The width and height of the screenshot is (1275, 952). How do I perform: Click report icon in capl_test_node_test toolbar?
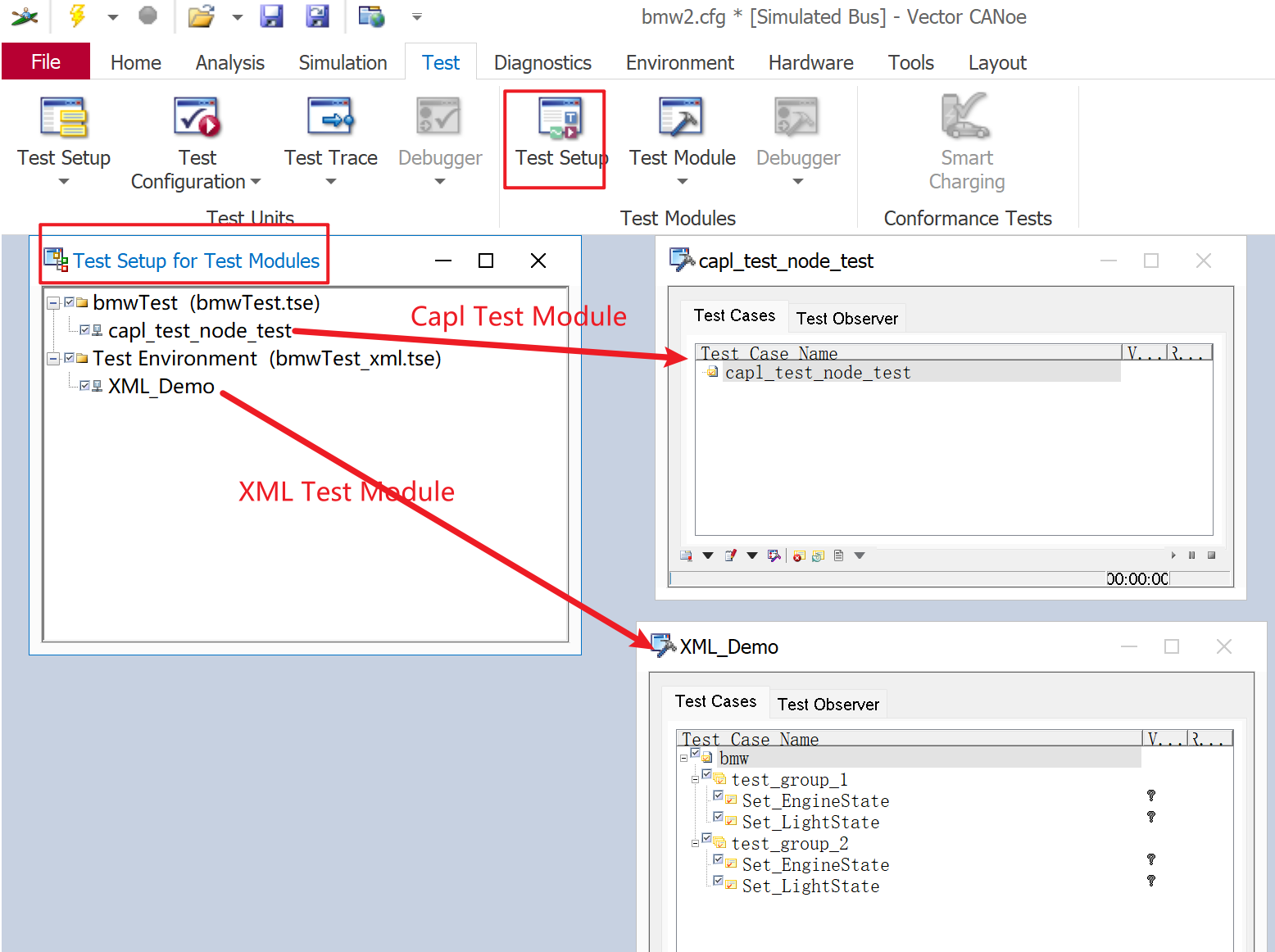pyautogui.click(x=687, y=555)
